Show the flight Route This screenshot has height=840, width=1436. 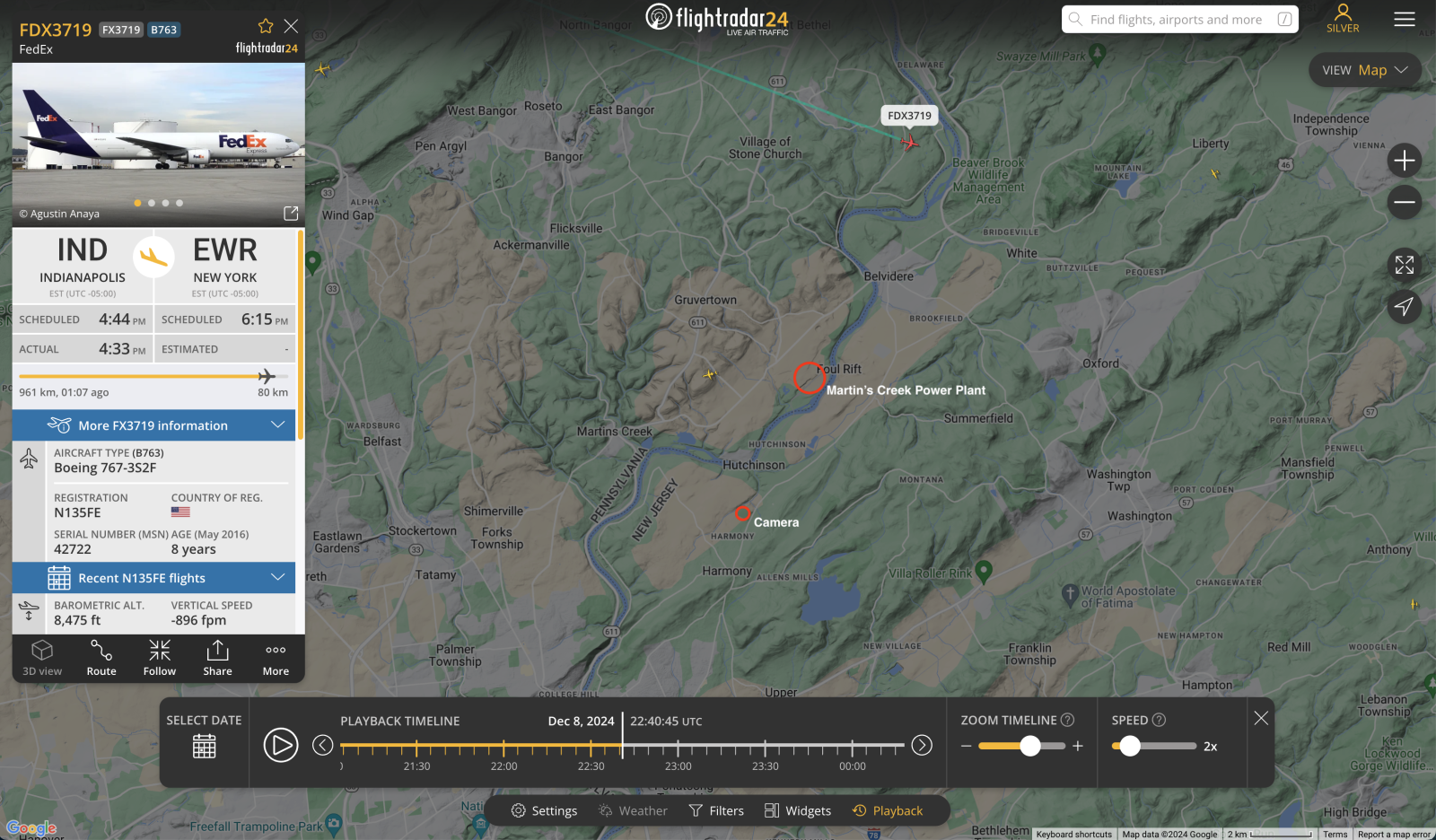click(101, 657)
